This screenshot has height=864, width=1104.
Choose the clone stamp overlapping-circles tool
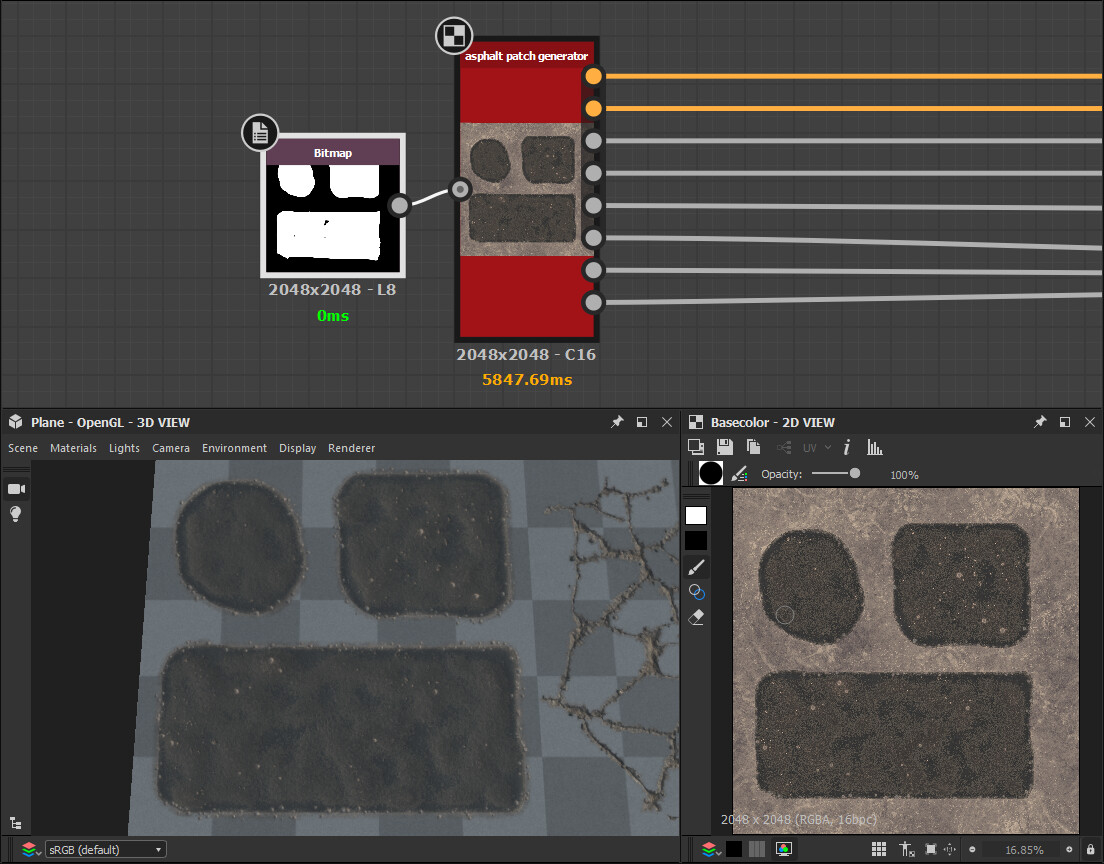(697, 592)
